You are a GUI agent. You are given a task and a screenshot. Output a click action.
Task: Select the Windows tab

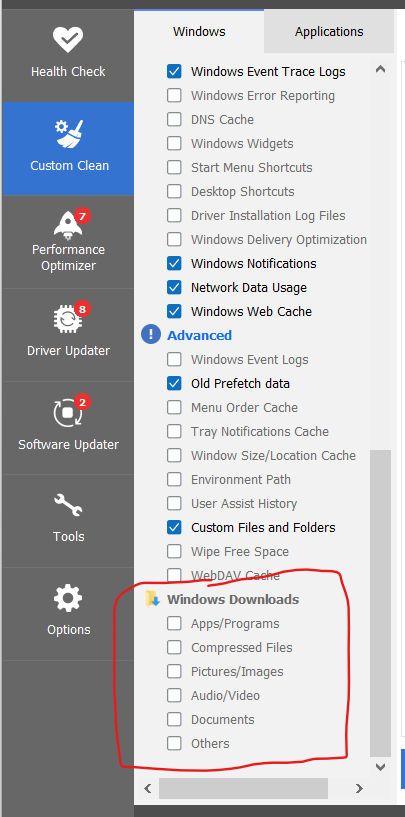(199, 31)
